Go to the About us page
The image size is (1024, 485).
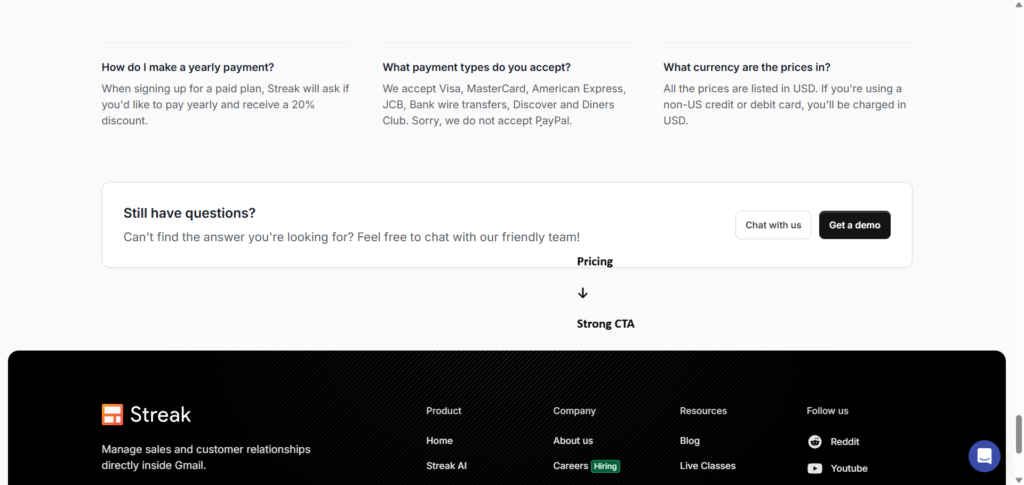pyautogui.click(x=573, y=441)
